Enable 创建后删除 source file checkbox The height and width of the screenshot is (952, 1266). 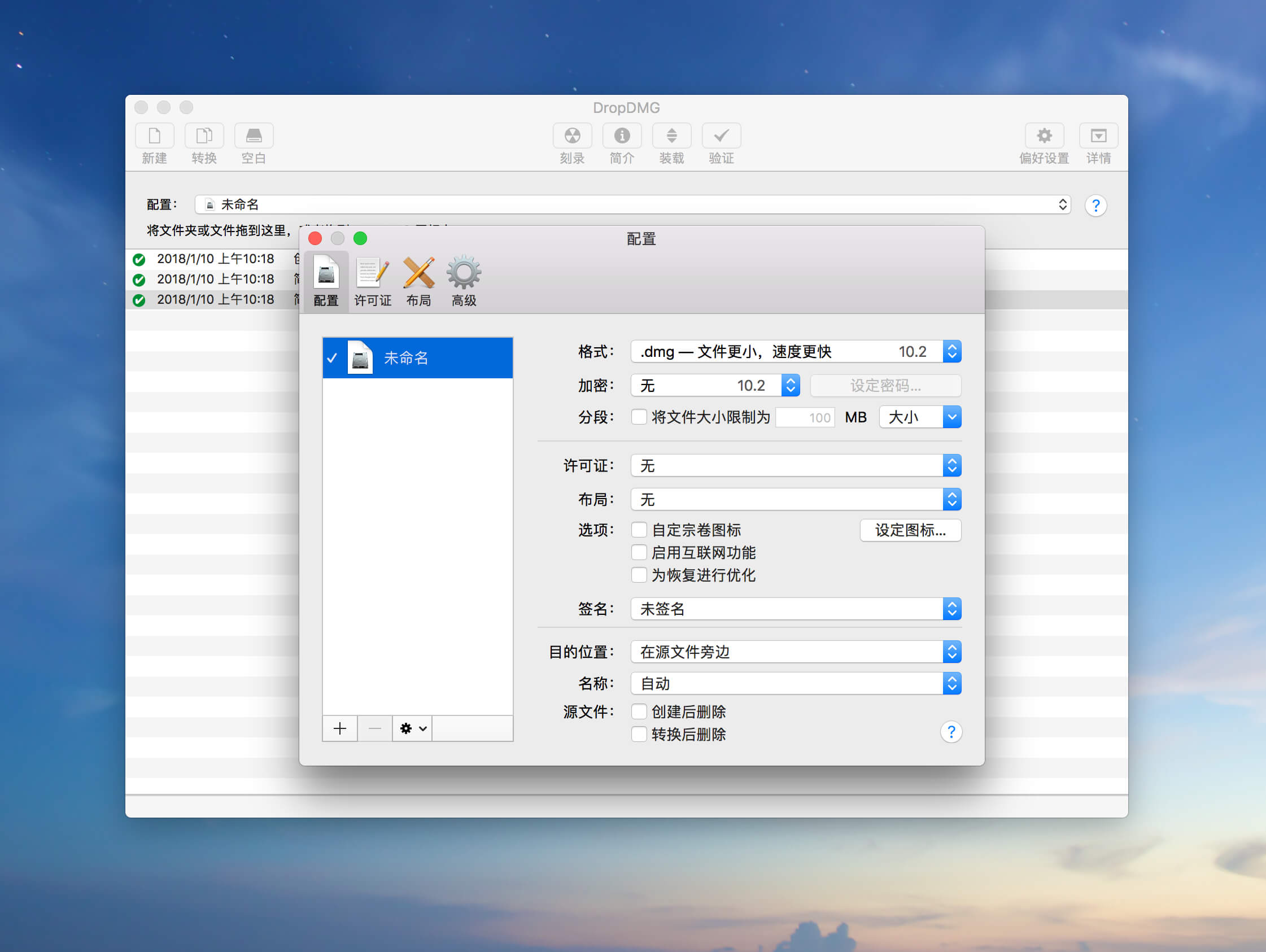click(639, 711)
